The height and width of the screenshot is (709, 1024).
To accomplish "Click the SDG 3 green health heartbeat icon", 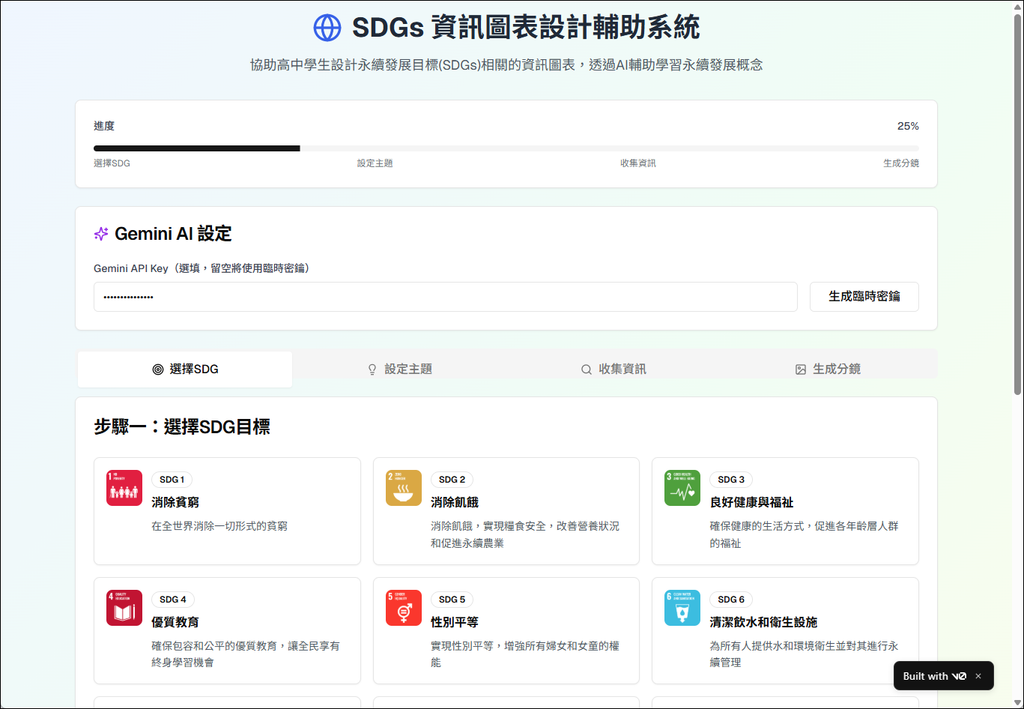I will click(682, 488).
